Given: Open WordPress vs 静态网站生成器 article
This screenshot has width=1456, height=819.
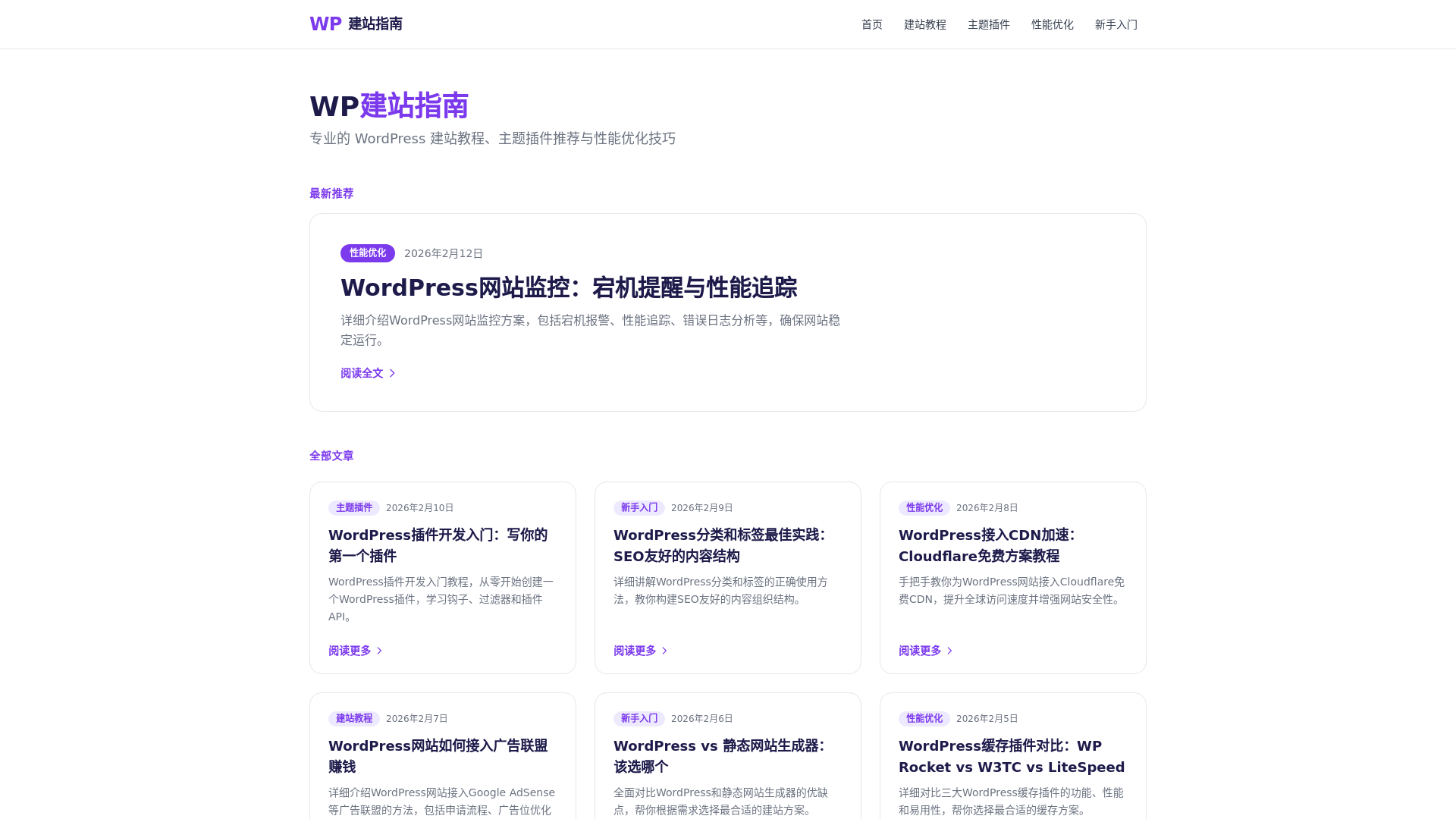Looking at the screenshot, I should click(720, 756).
